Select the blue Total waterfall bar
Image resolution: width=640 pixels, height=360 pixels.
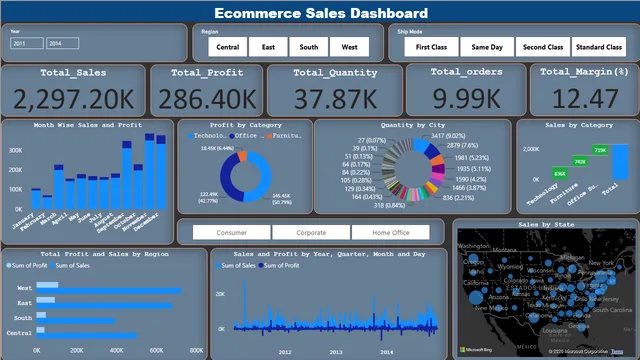[x=620, y=162]
